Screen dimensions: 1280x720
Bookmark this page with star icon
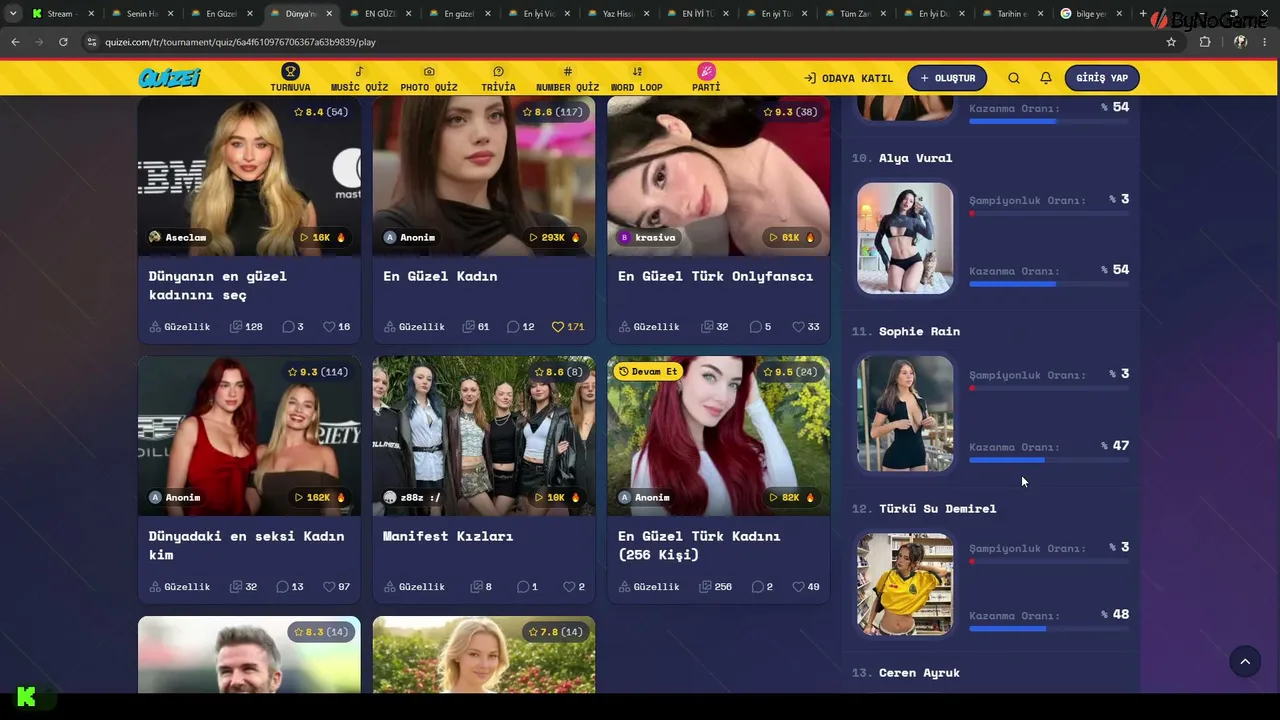(1171, 42)
